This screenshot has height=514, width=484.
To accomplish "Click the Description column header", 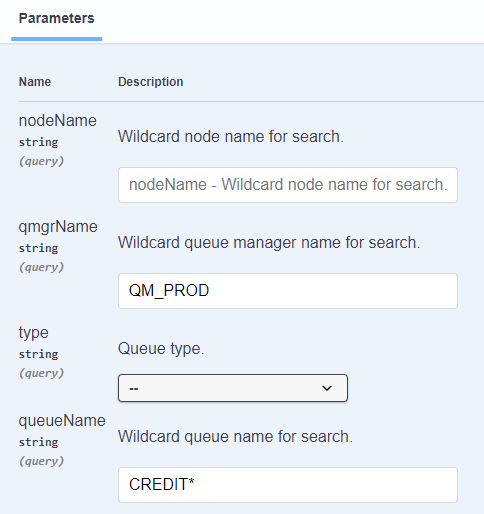I will pyautogui.click(x=151, y=82).
